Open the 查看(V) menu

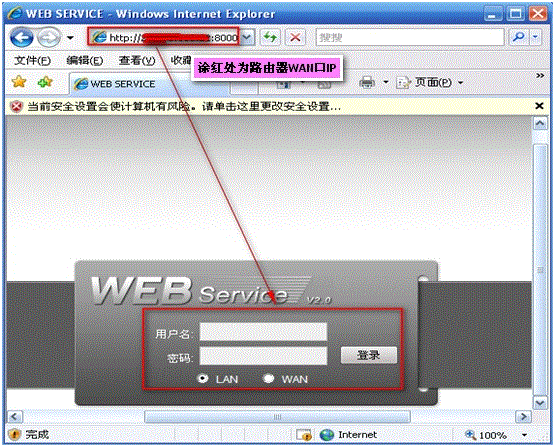137,61
